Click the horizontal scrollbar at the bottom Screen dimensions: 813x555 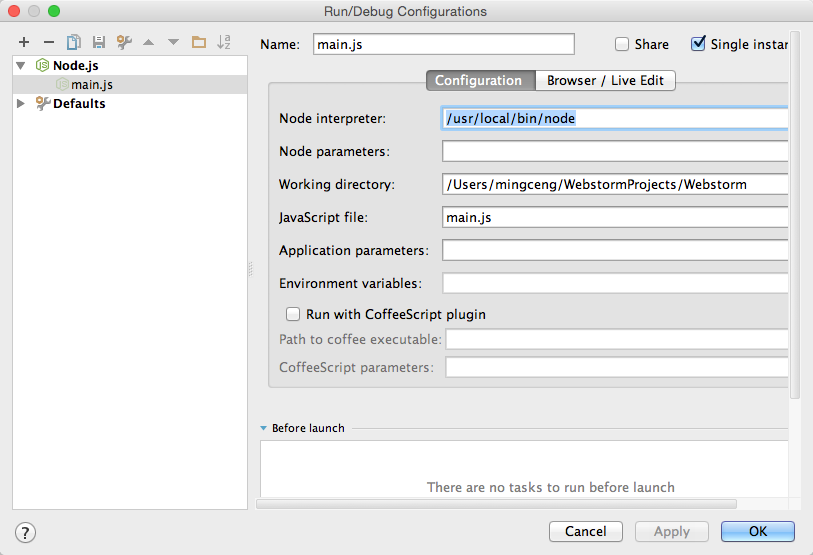point(496,504)
